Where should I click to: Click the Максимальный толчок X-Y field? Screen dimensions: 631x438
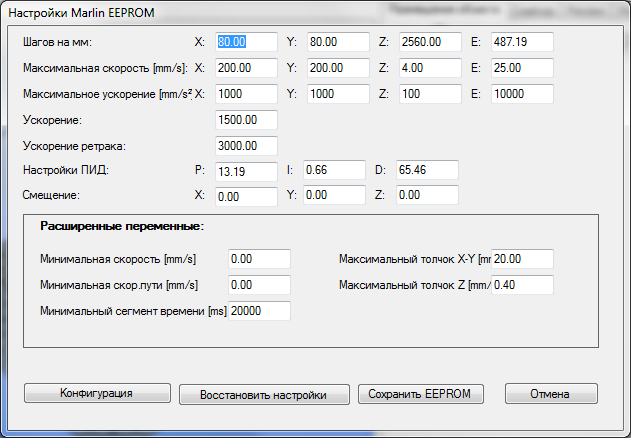pos(523,259)
